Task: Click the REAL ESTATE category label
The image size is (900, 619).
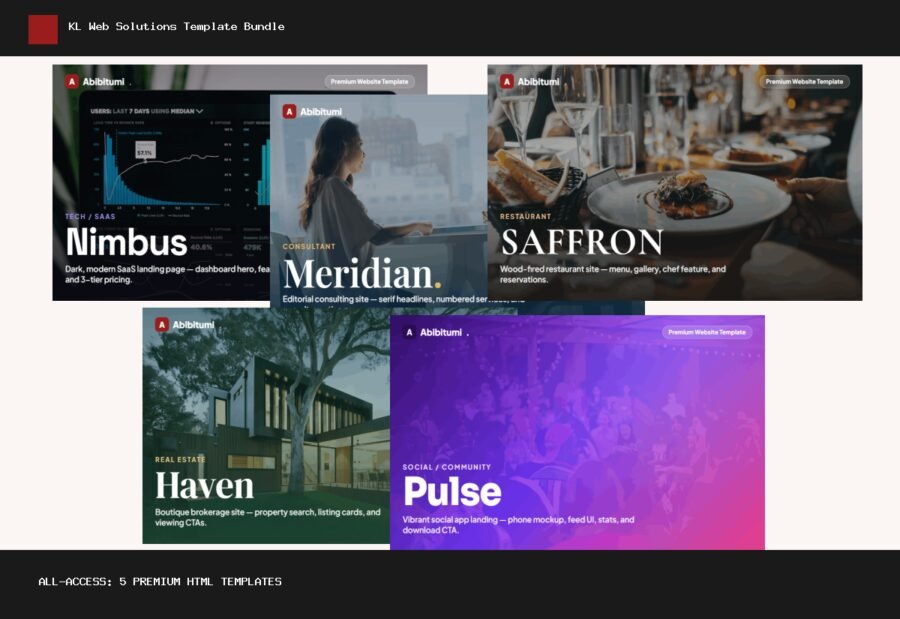Action: pyautogui.click(x=180, y=459)
